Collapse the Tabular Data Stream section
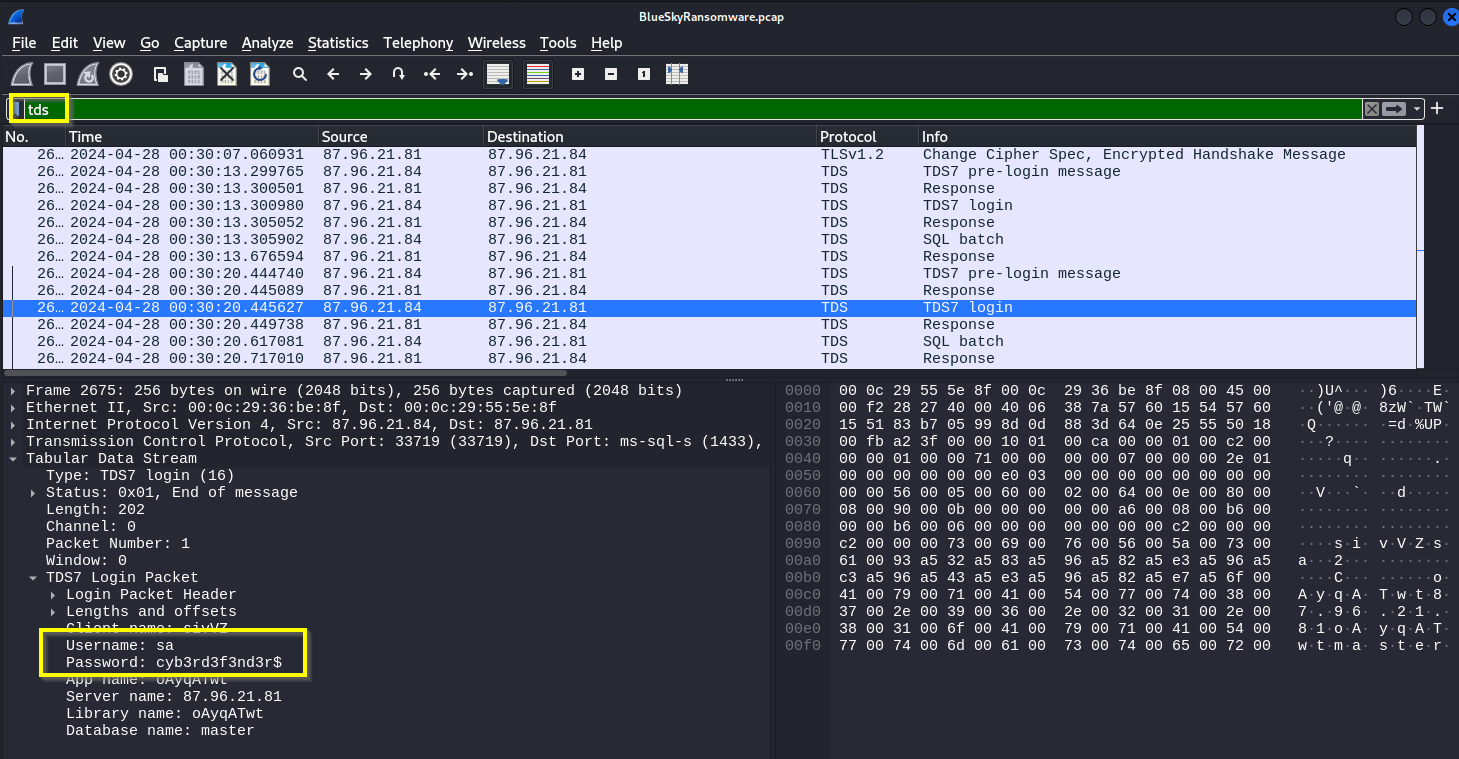The height and width of the screenshot is (759, 1459). (12, 459)
